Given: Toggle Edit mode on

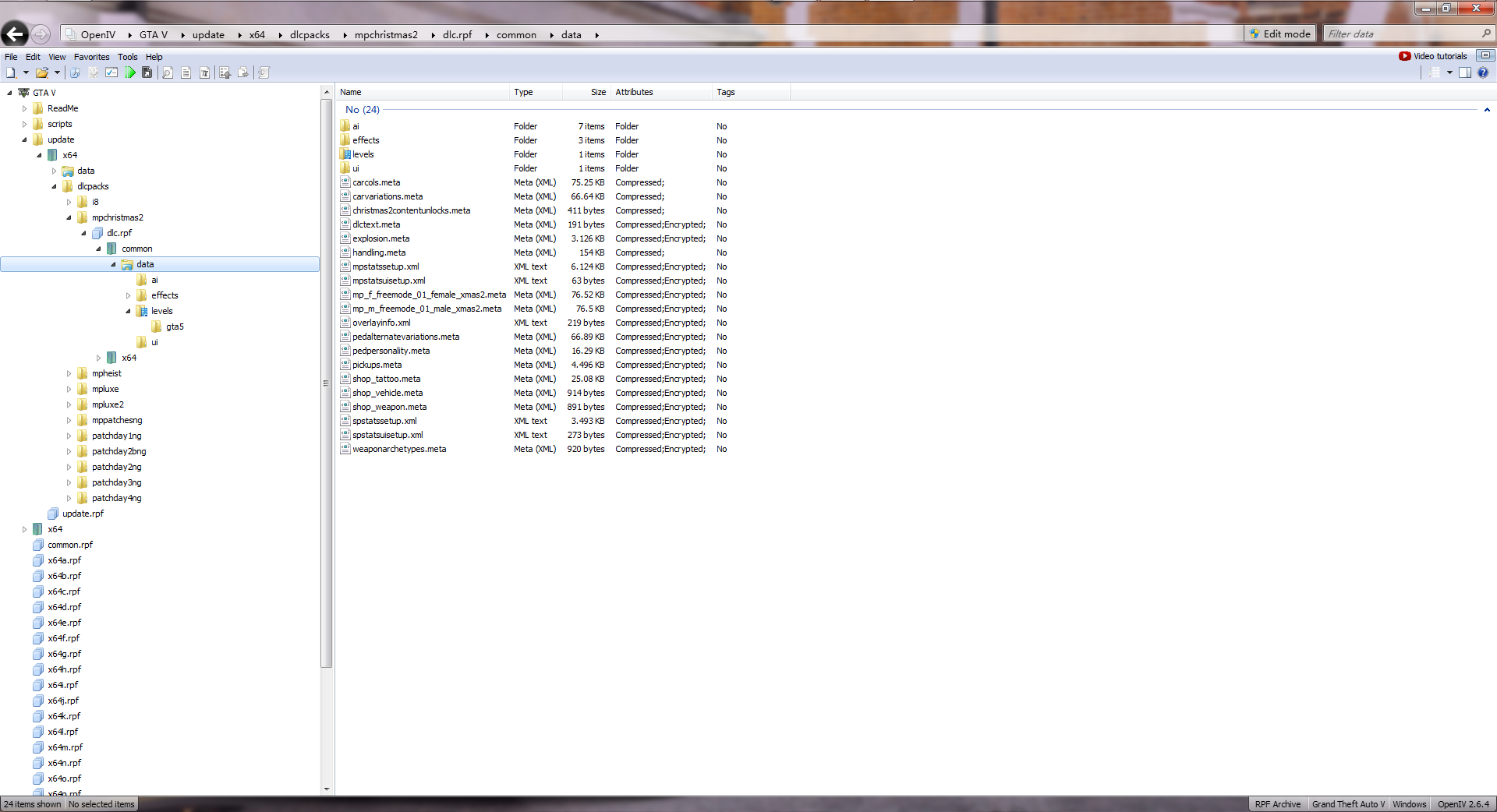Looking at the screenshot, I should click(x=1280, y=34).
